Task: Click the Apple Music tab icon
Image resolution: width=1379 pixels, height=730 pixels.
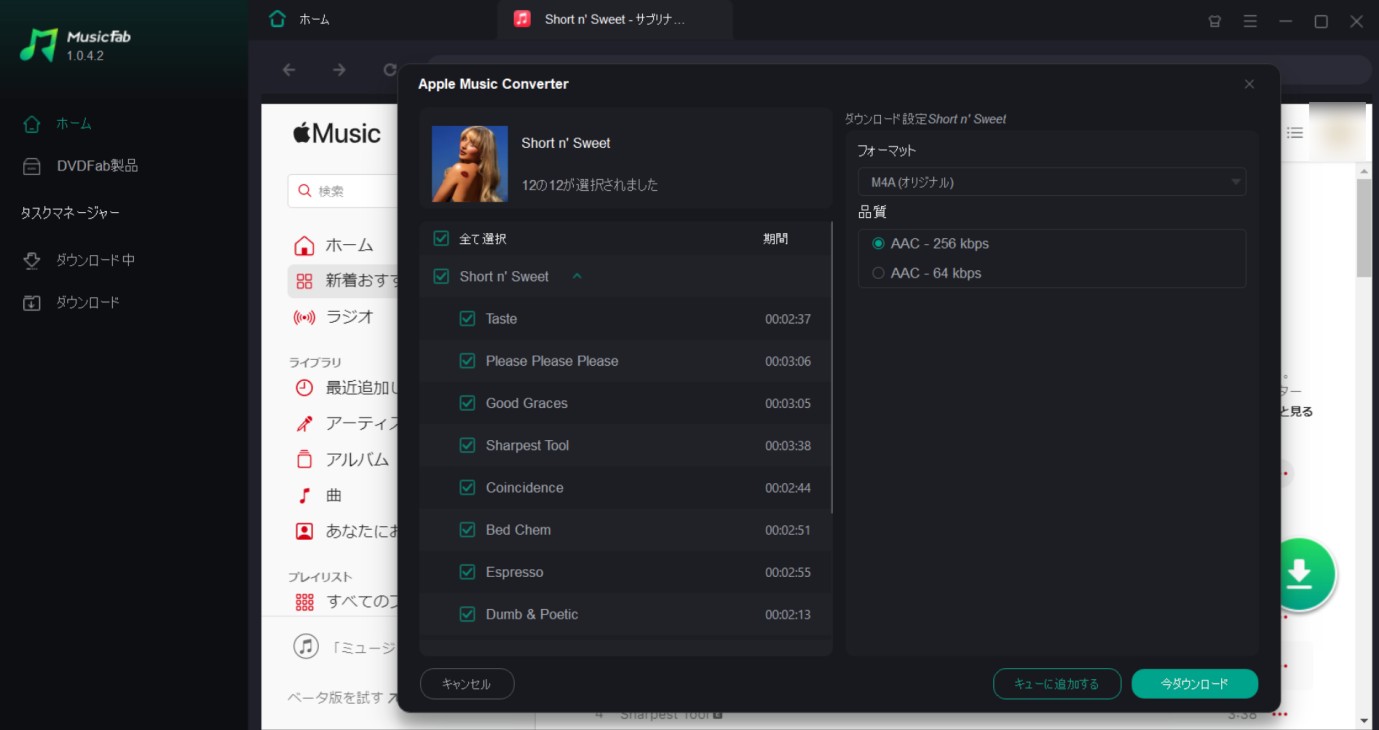Action: tap(522, 19)
